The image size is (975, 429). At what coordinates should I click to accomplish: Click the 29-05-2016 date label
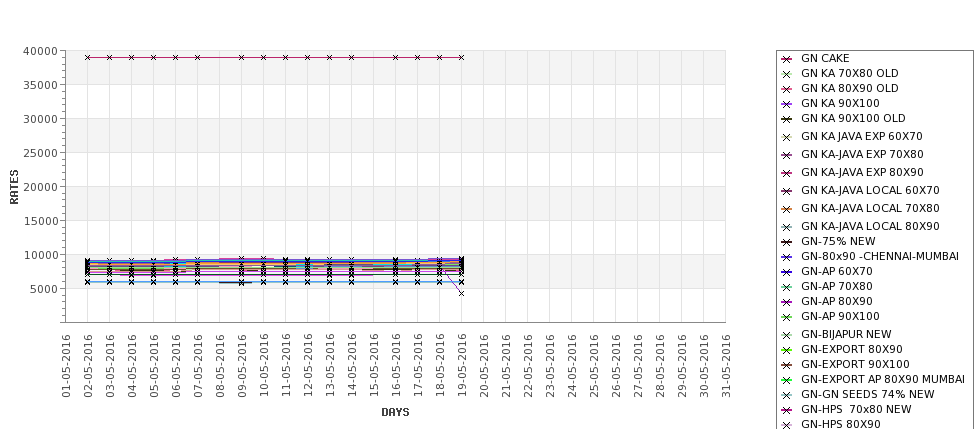[682, 366]
